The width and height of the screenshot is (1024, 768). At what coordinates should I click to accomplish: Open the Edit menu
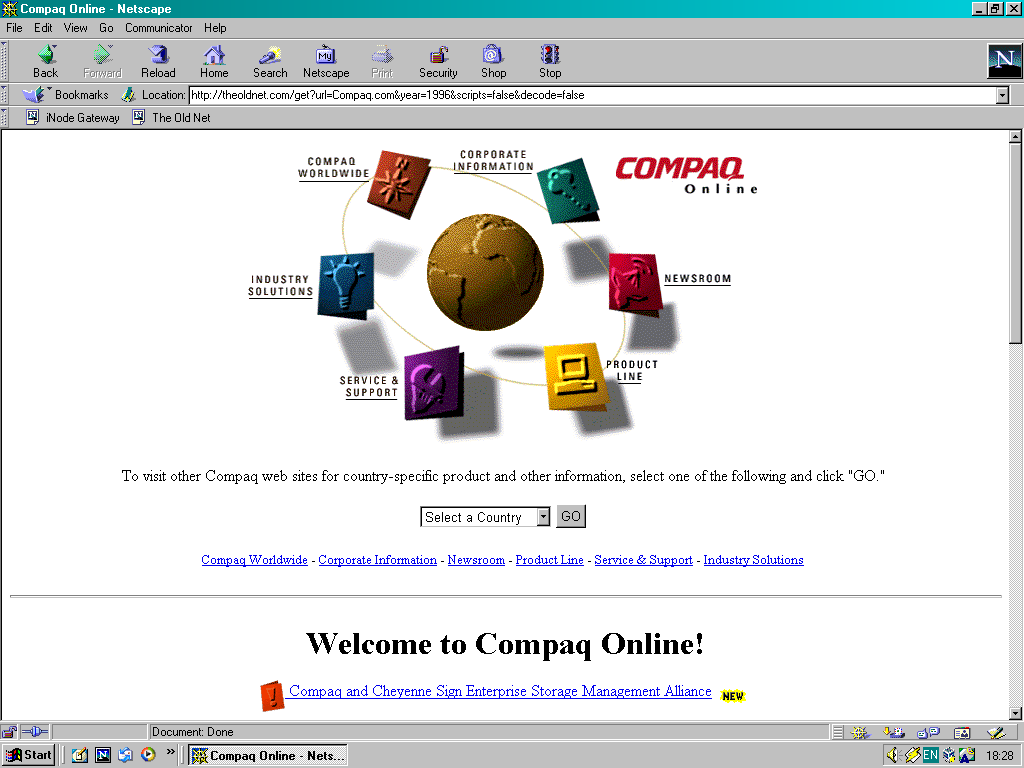(43, 28)
